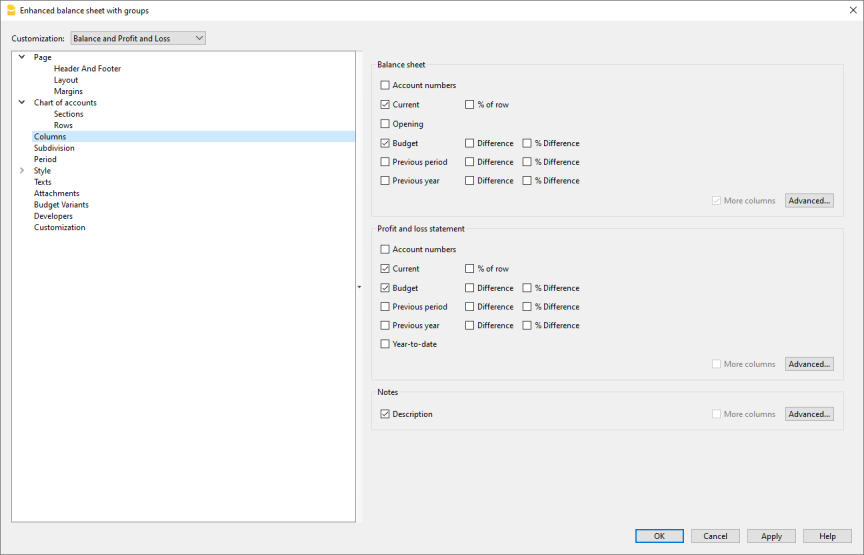Select Layout in tree

tap(66, 80)
